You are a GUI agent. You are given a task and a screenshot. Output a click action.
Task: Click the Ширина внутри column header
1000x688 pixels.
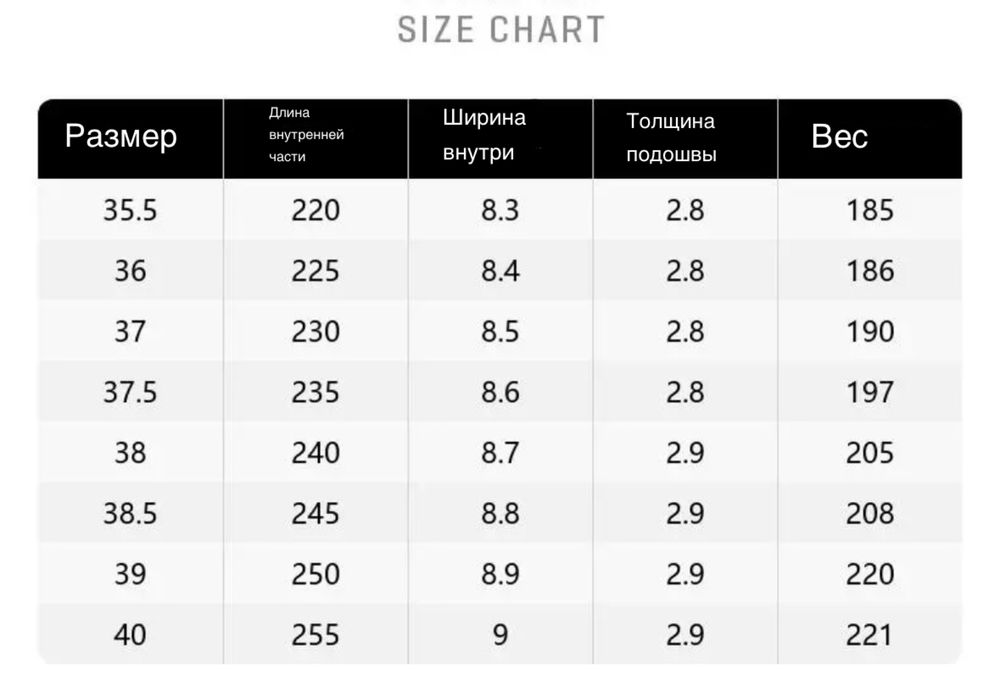click(x=484, y=135)
